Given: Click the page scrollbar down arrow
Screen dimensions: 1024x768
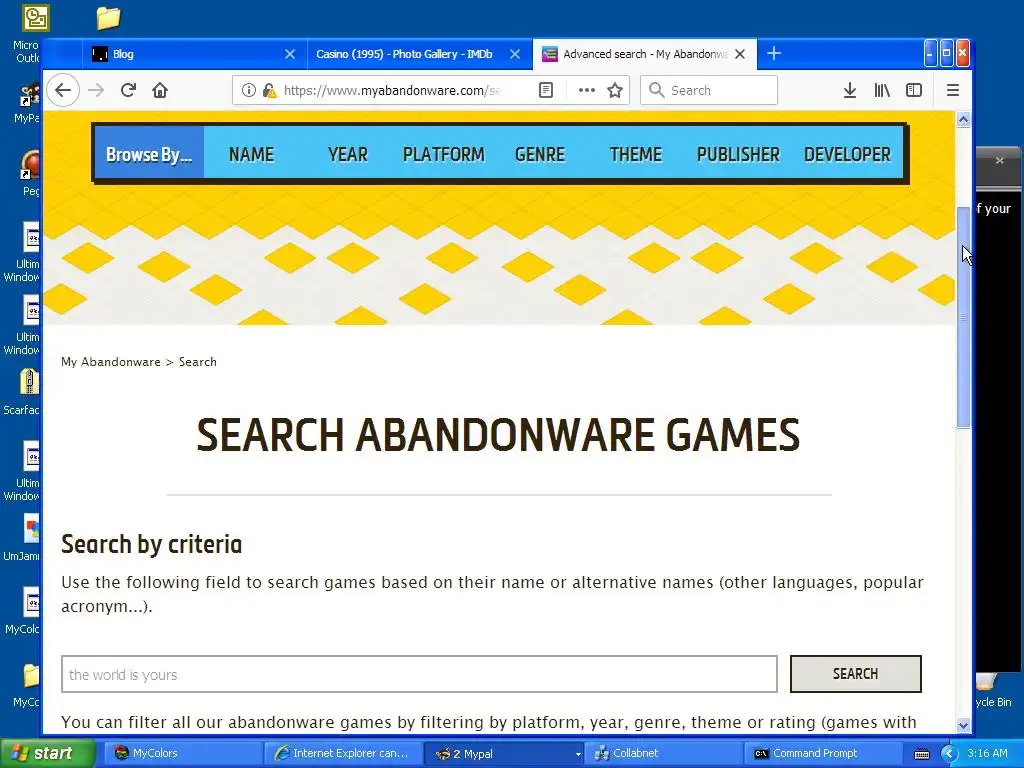Looking at the screenshot, I should pos(963,725).
